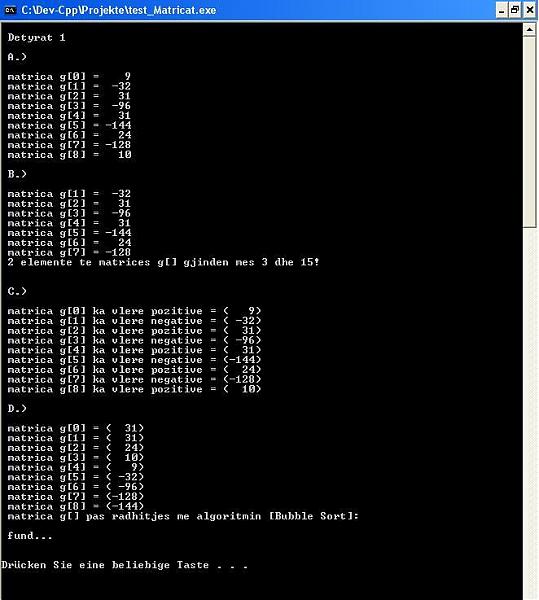
Task: Click the 'g[0] ka vlere pozitive' line
Action: [x=134, y=311]
